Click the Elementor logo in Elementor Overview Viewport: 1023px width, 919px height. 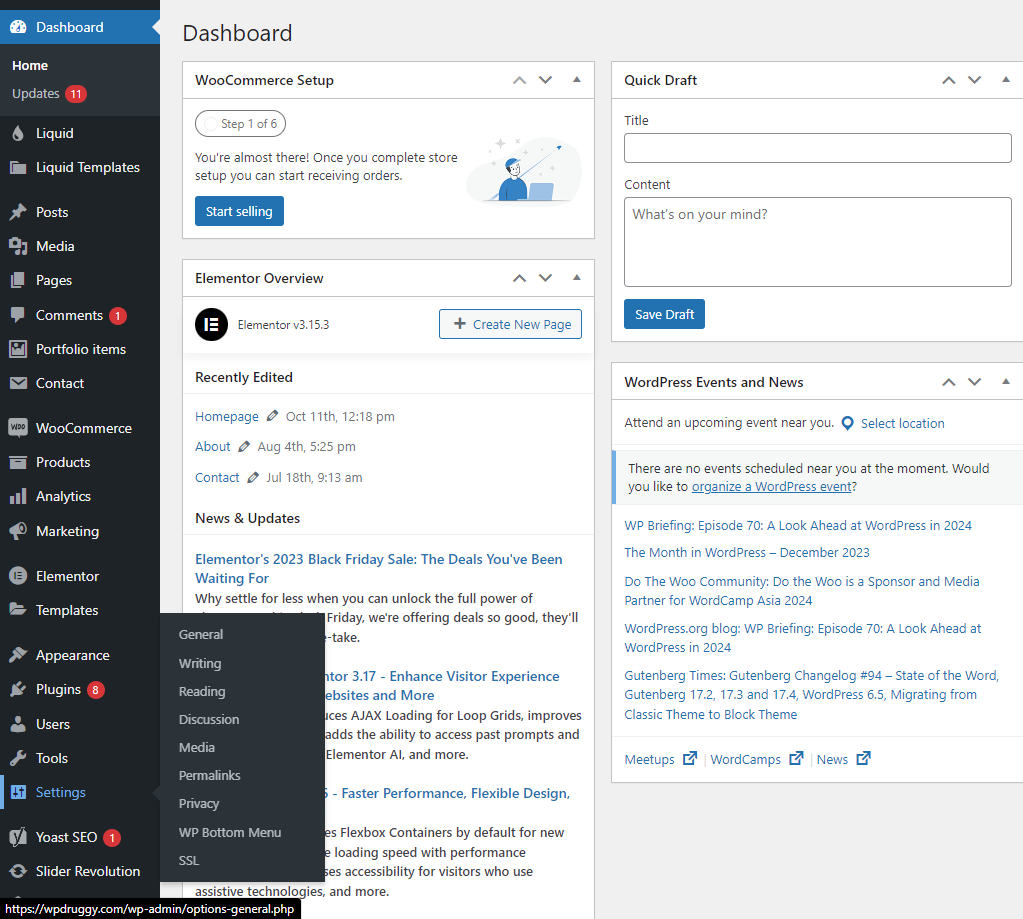click(211, 324)
